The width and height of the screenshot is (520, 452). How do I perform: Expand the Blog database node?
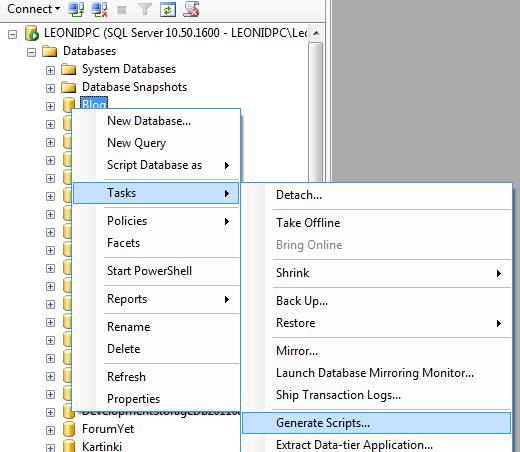[50, 106]
